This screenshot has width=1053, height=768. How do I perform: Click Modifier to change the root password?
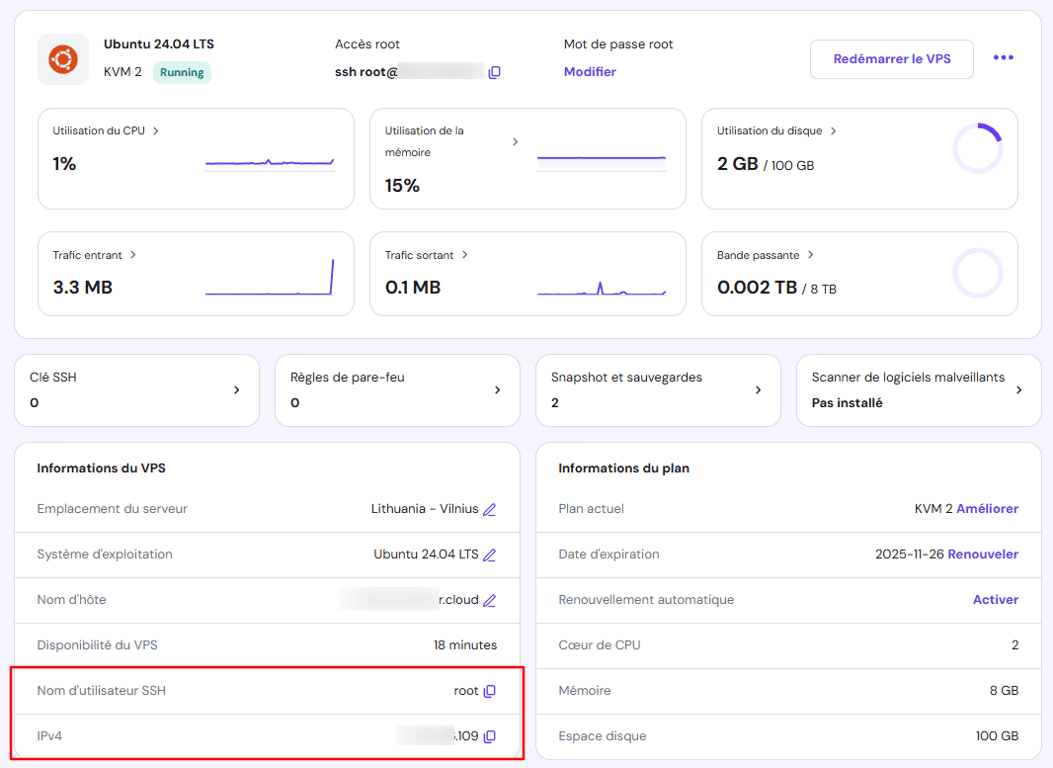(x=590, y=71)
